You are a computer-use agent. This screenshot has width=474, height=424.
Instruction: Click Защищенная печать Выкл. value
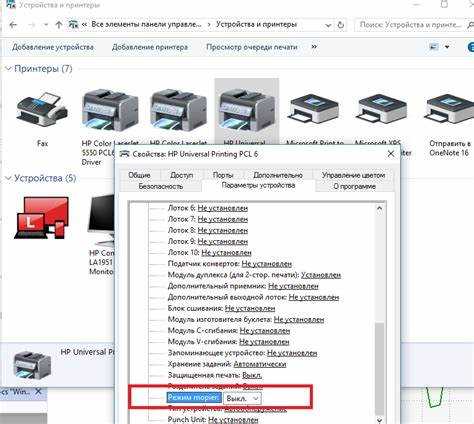pyautogui.click(x=252, y=375)
